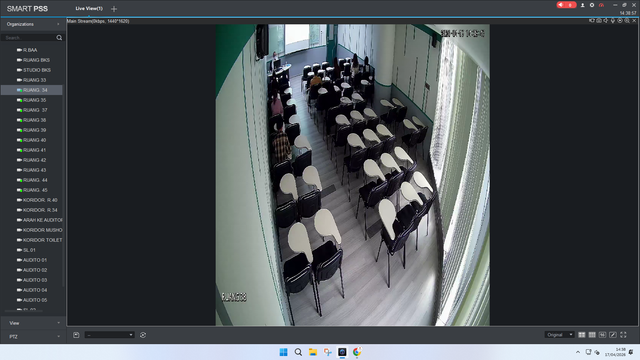Select camera ARAH KE AUDITOR

pyautogui.click(x=42, y=220)
